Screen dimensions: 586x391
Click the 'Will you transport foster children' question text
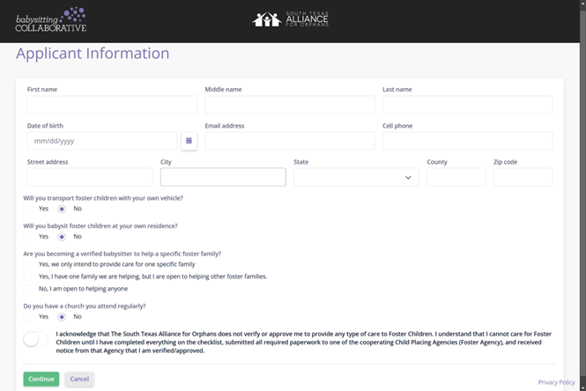[103, 198]
